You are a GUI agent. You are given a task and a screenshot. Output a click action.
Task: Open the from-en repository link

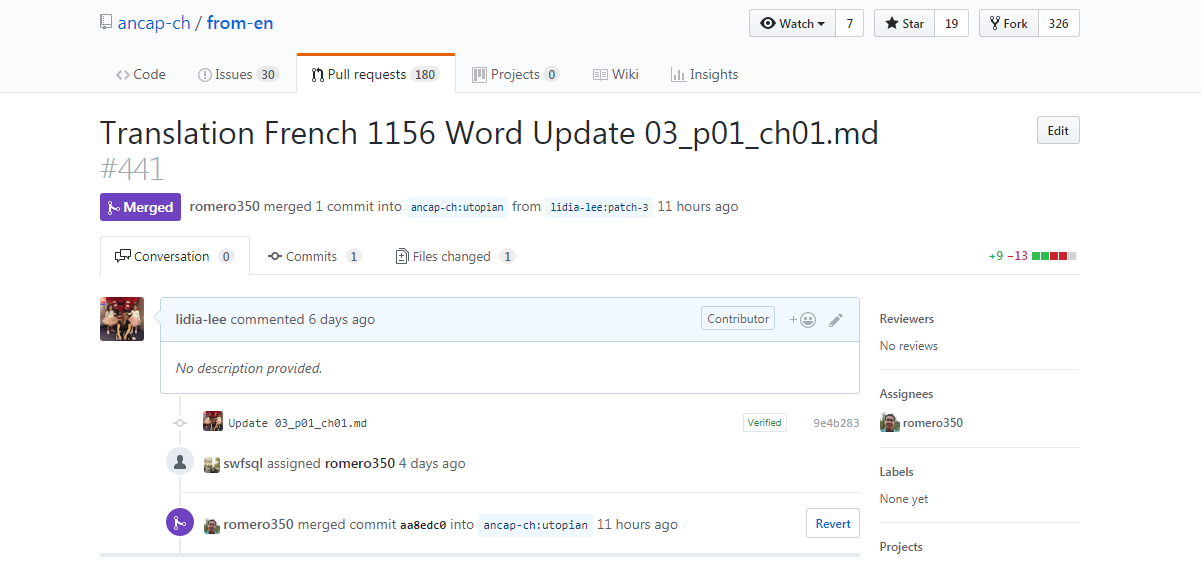click(240, 22)
